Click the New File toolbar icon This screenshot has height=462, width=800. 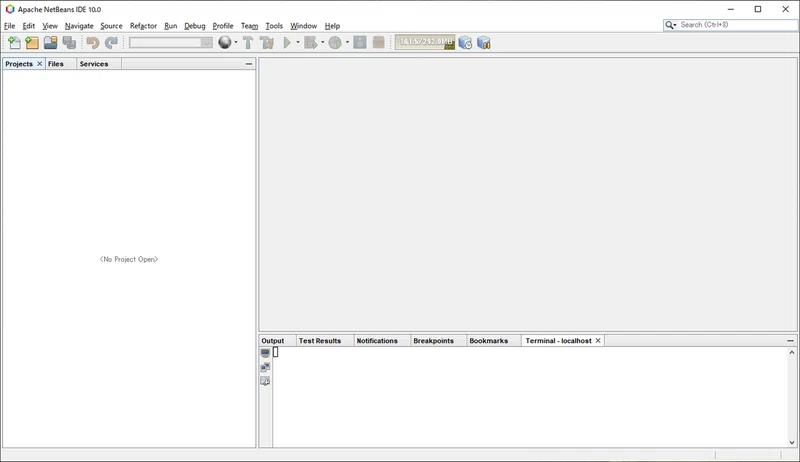14,43
